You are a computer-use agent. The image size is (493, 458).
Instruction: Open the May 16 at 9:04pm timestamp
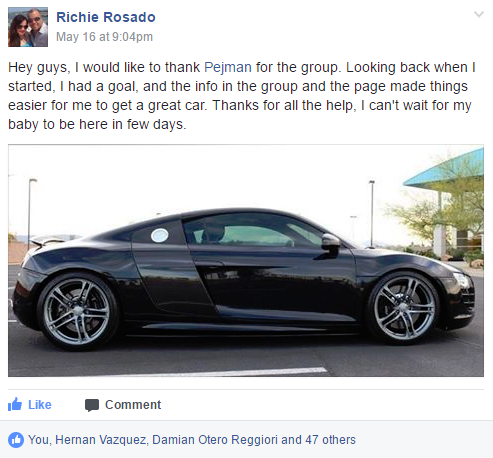pyautogui.click(x=104, y=37)
